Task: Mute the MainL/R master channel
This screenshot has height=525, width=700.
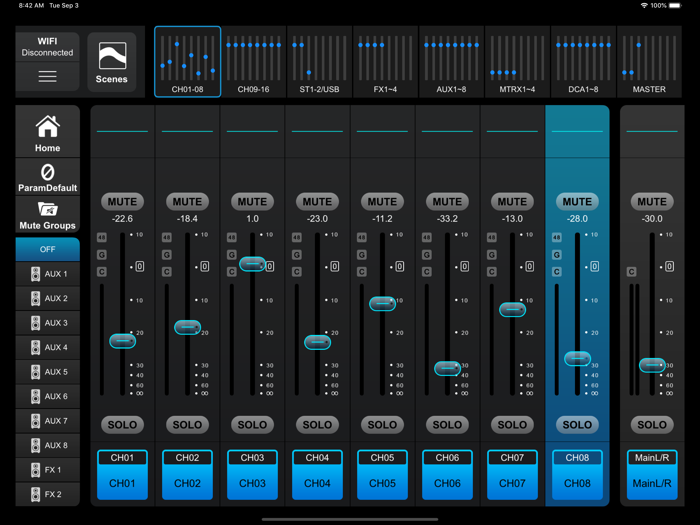Action: click(652, 202)
